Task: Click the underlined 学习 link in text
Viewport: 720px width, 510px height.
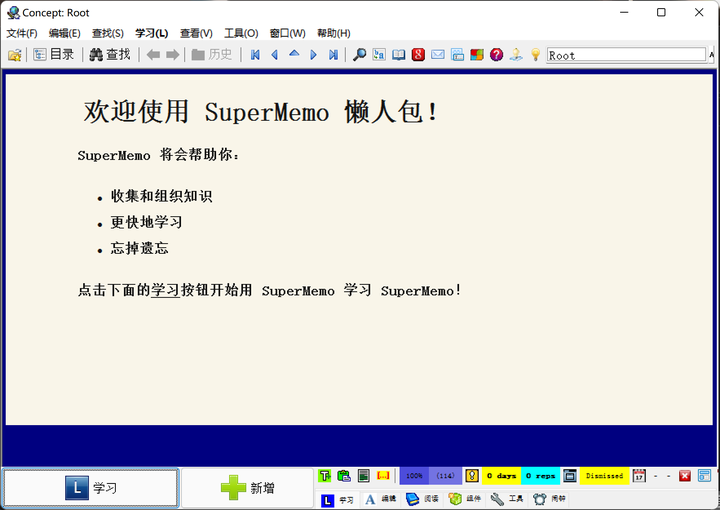Action: coord(165,290)
